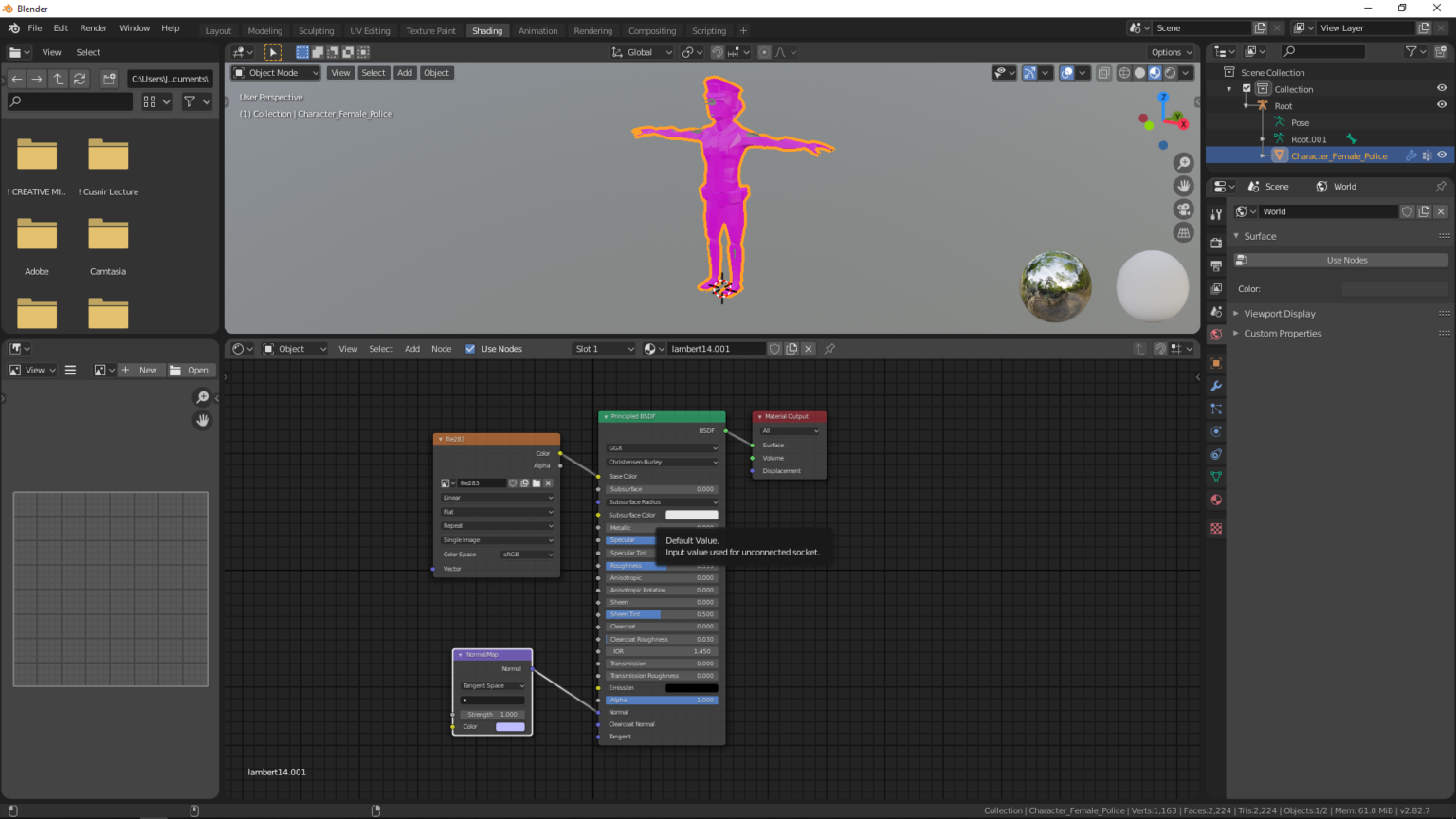Switch to the Animation workspace tab
This screenshot has height=819, width=1456.
coord(537,30)
